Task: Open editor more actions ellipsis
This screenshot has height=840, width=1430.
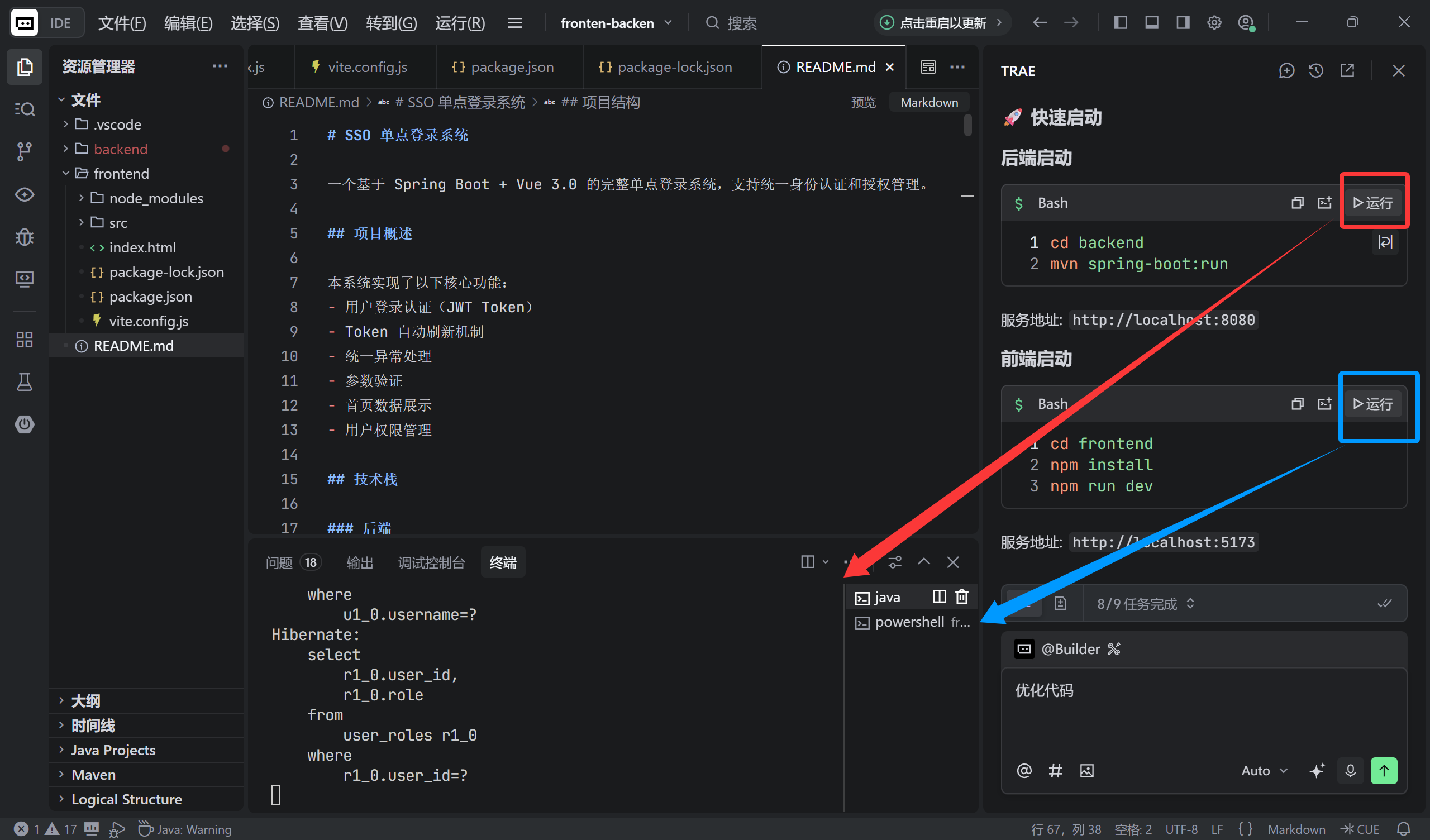Action: coord(957,67)
